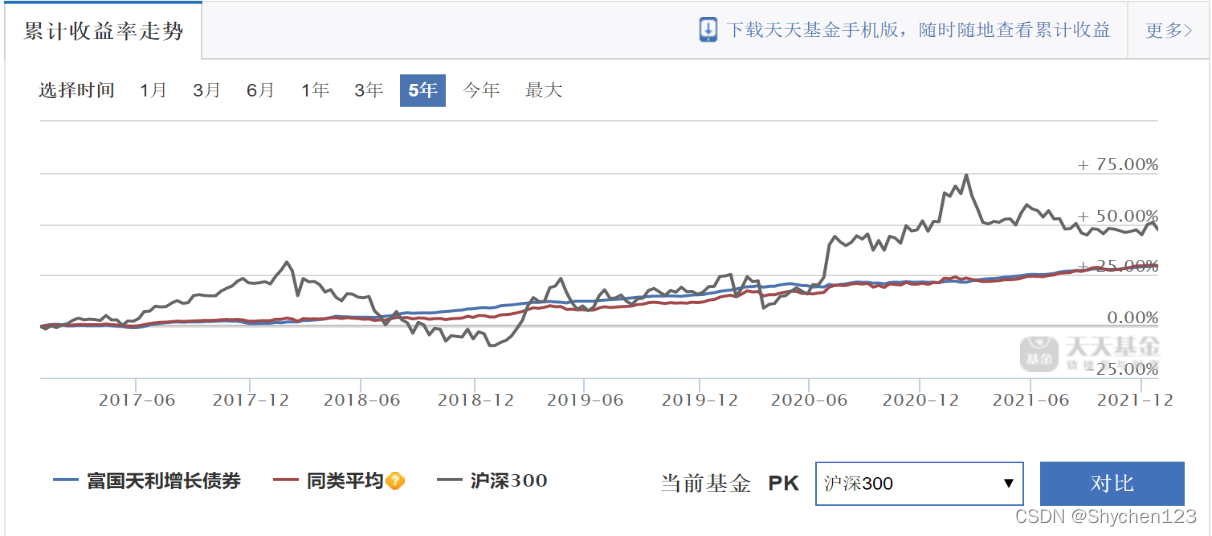Click the 2018-06 date label

pyautogui.click(x=362, y=399)
